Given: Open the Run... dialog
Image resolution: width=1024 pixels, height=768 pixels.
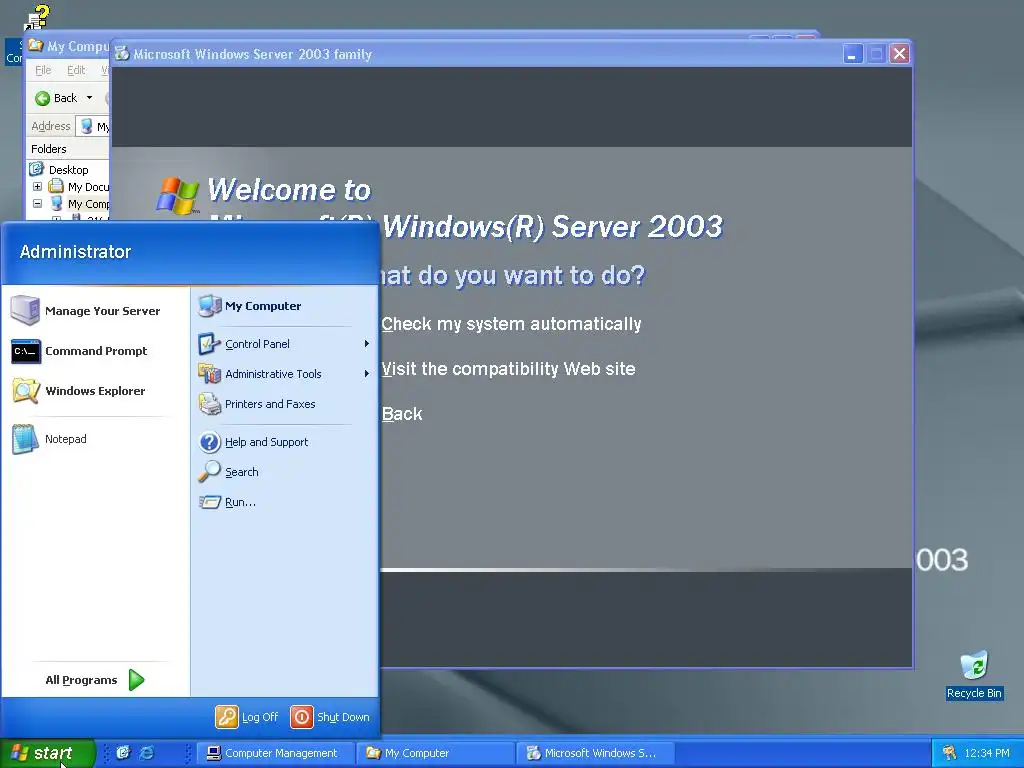Looking at the screenshot, I should tap(283, 502).
